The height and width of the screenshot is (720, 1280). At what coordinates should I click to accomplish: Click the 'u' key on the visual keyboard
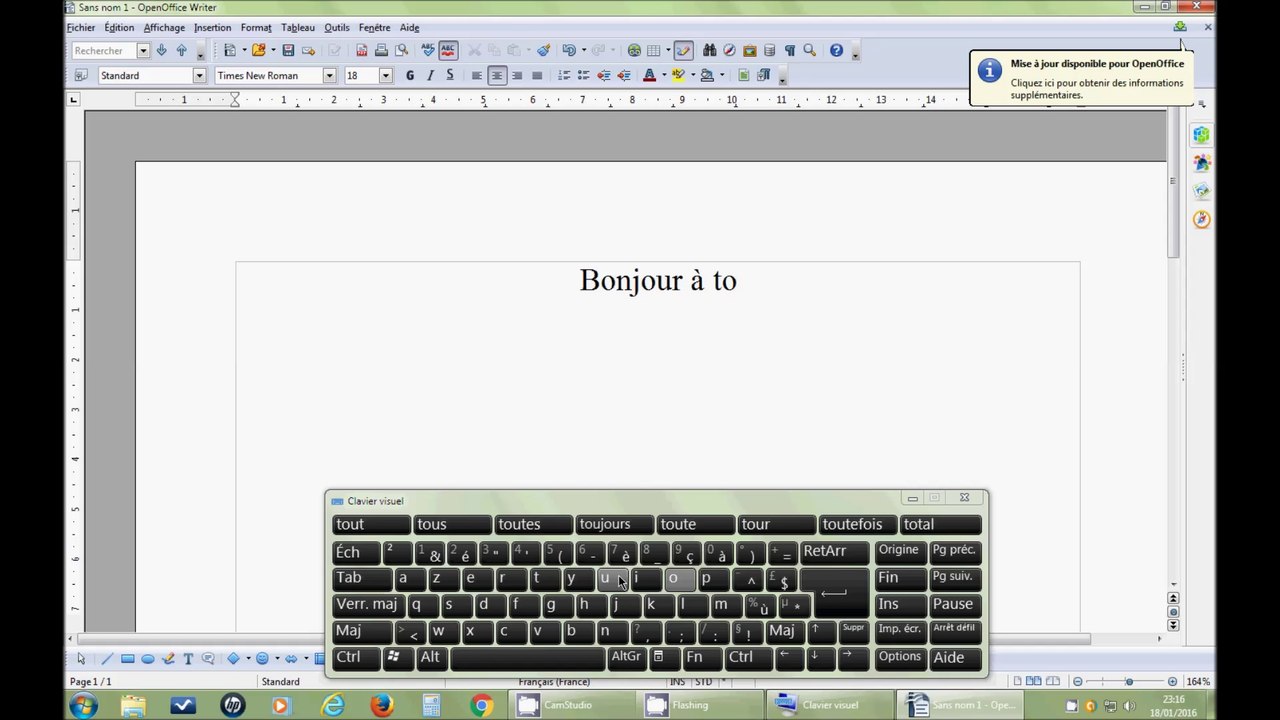click(612, 578)
